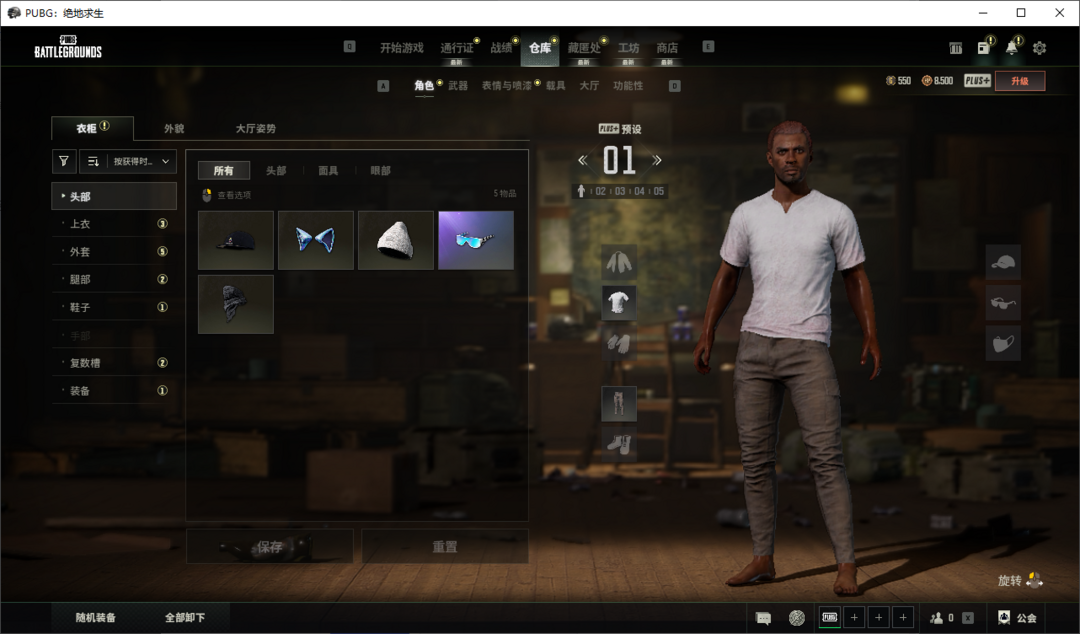Switch to preset 02
The width and height of the screenshot is (1080, 634).
click(601, 191)
